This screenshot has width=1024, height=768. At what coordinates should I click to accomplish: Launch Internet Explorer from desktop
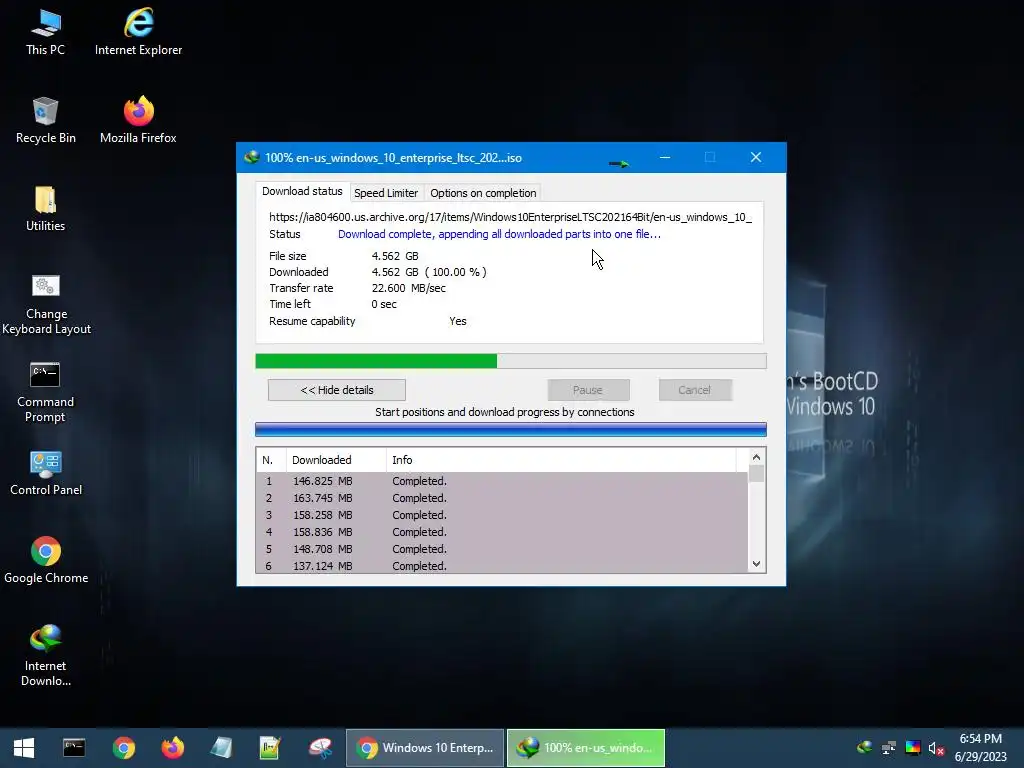(x=138, y=33)
